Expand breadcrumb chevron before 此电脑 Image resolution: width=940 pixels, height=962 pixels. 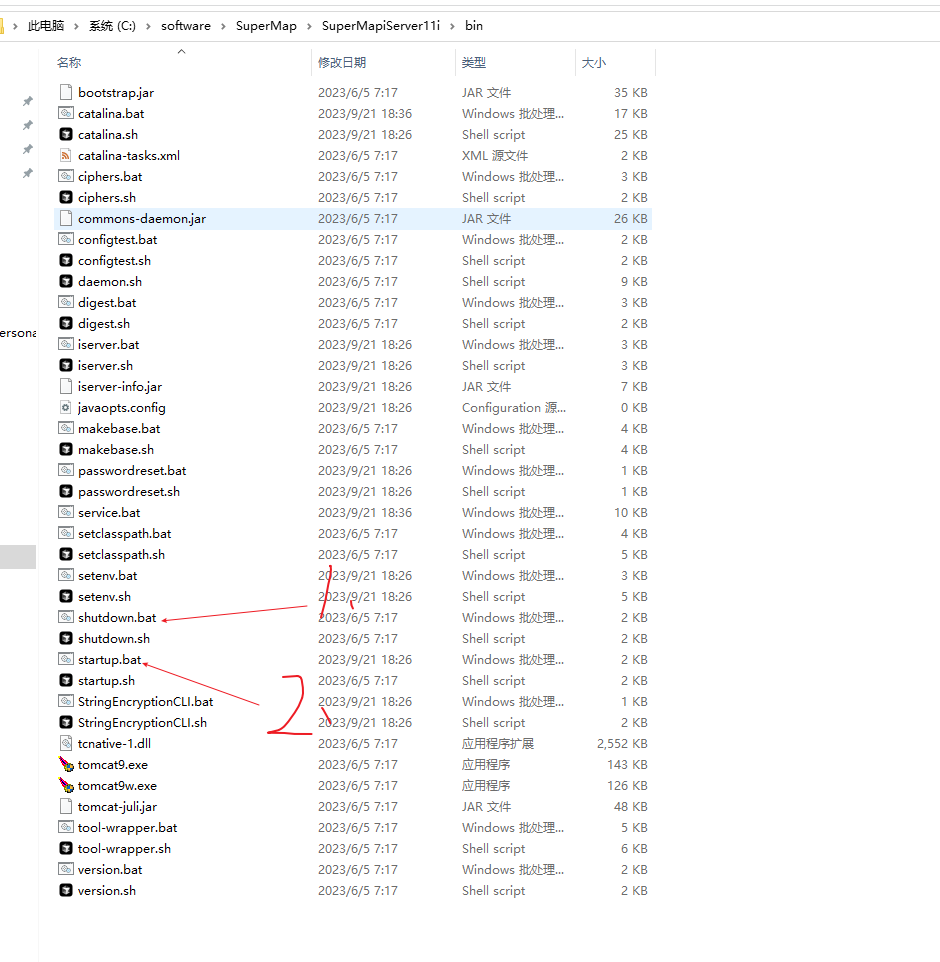point(15,26)
